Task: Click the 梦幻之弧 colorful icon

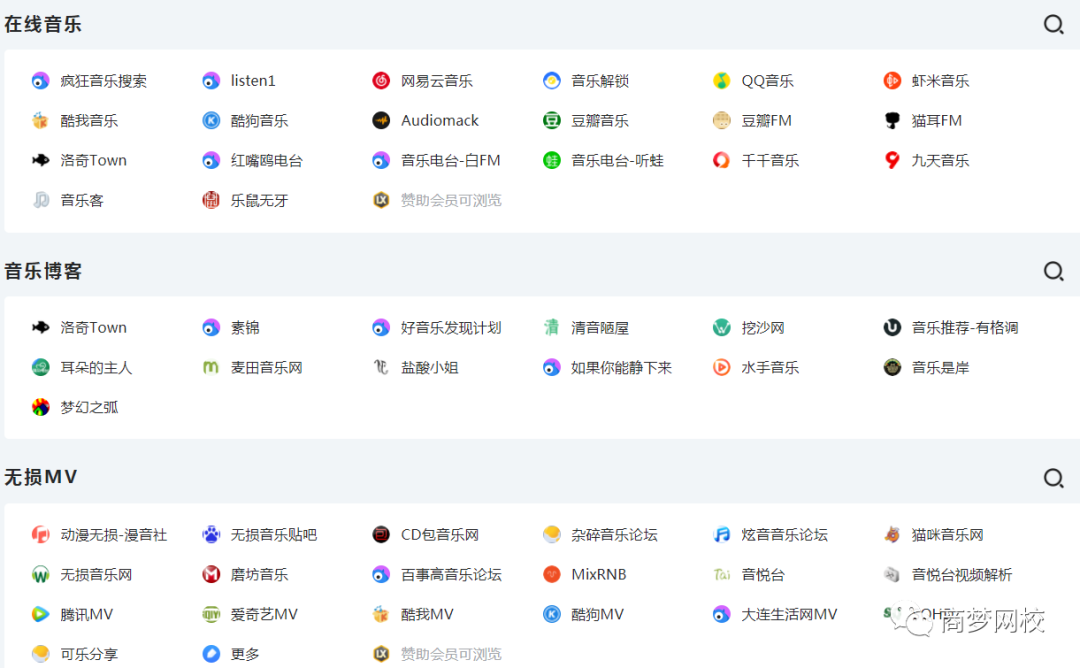Action: 41,408
